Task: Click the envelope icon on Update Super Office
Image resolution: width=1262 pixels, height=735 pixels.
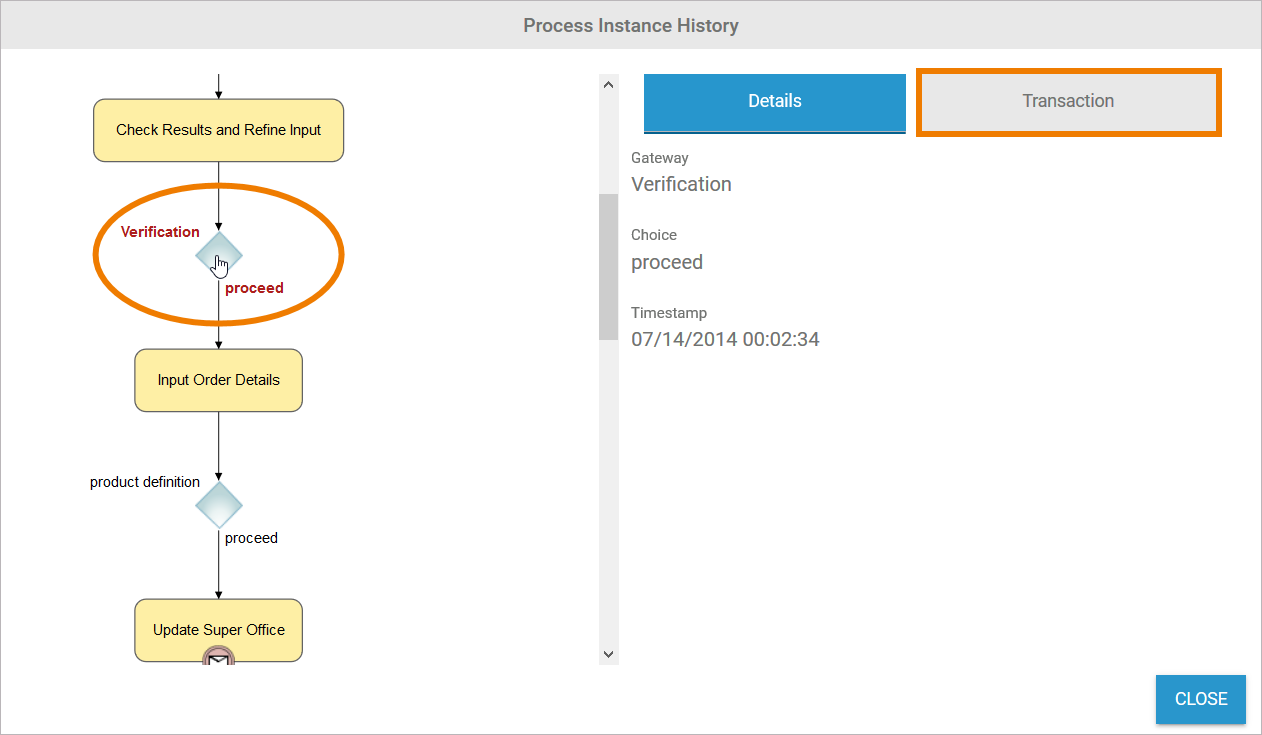Action: point(218,658)
